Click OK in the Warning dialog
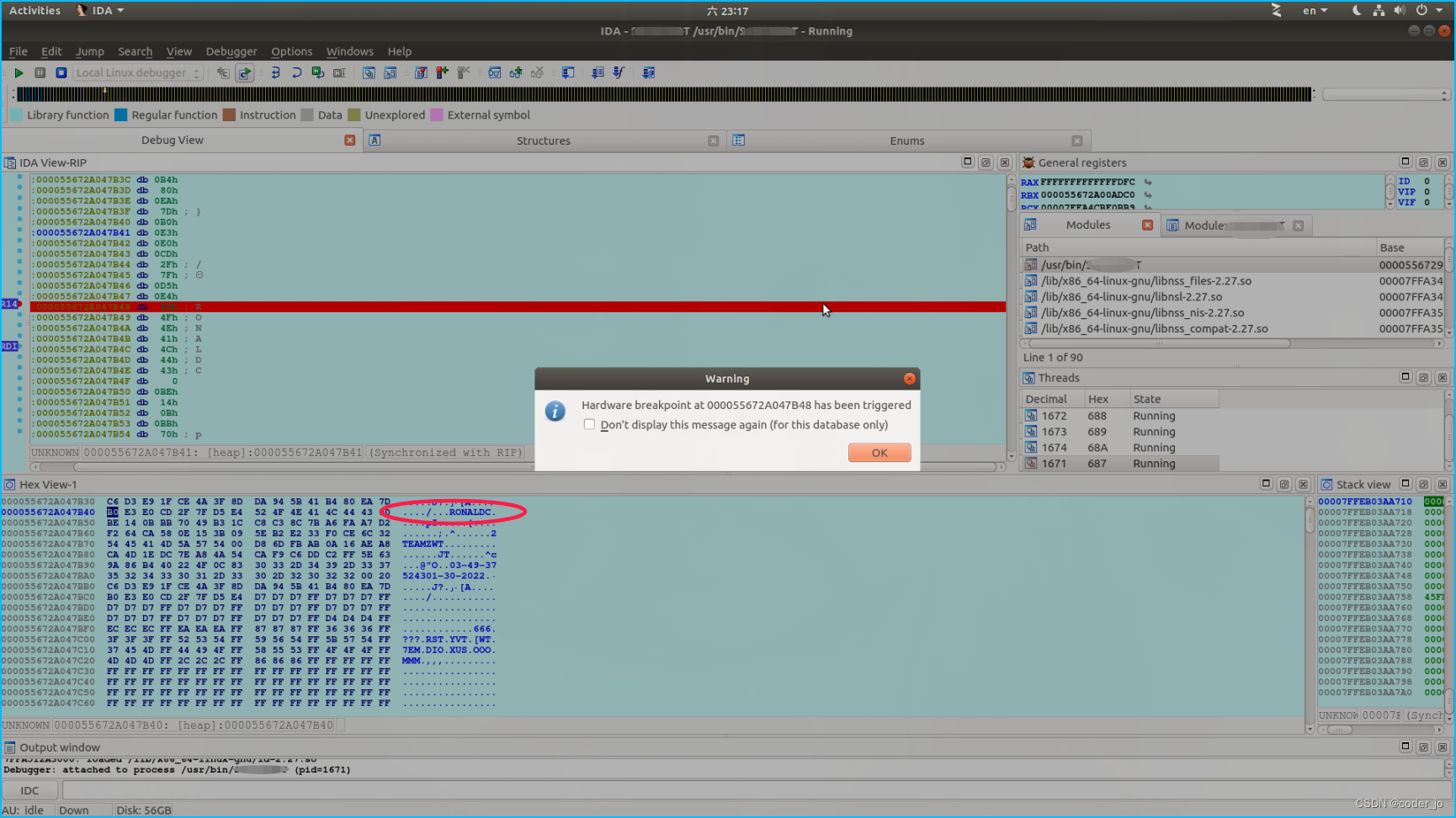The width and height of the screenshot is (1456, 818). [879, 453]
